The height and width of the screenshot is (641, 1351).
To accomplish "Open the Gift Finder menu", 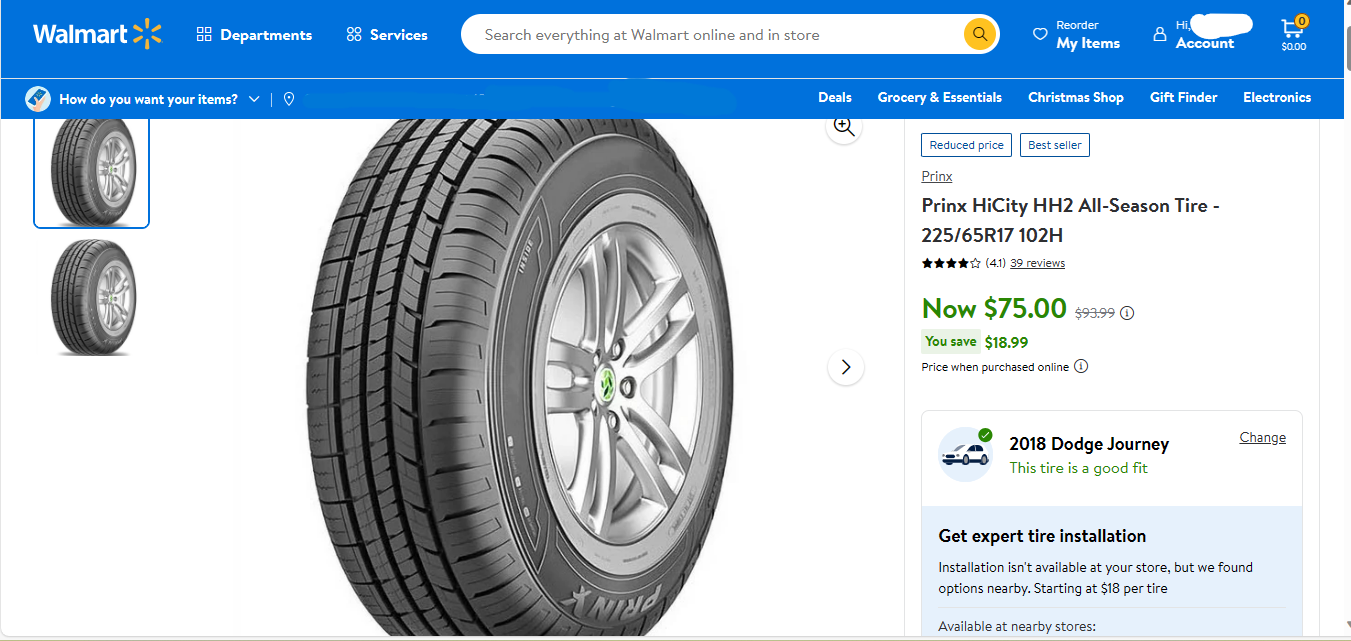I will (1183, 97).
